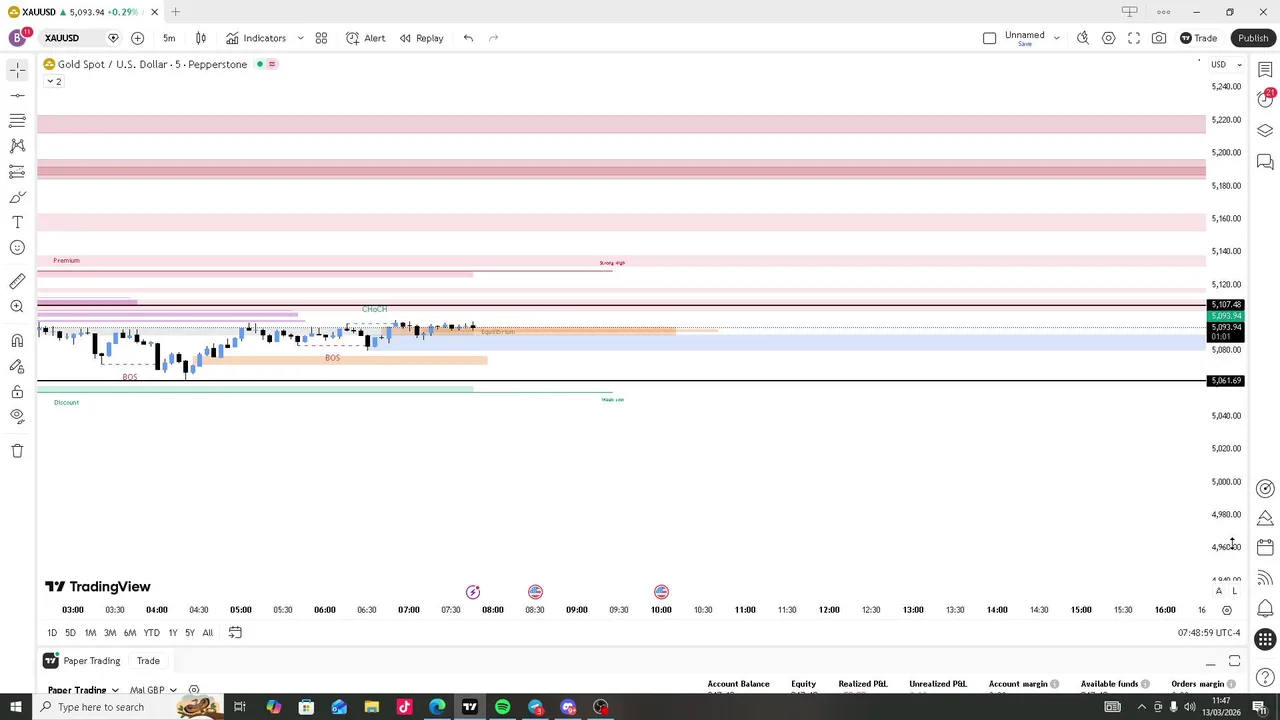1280x720 pixels.
Task: Open the emoji and icons tool
Action: click(x=17, y=247)
